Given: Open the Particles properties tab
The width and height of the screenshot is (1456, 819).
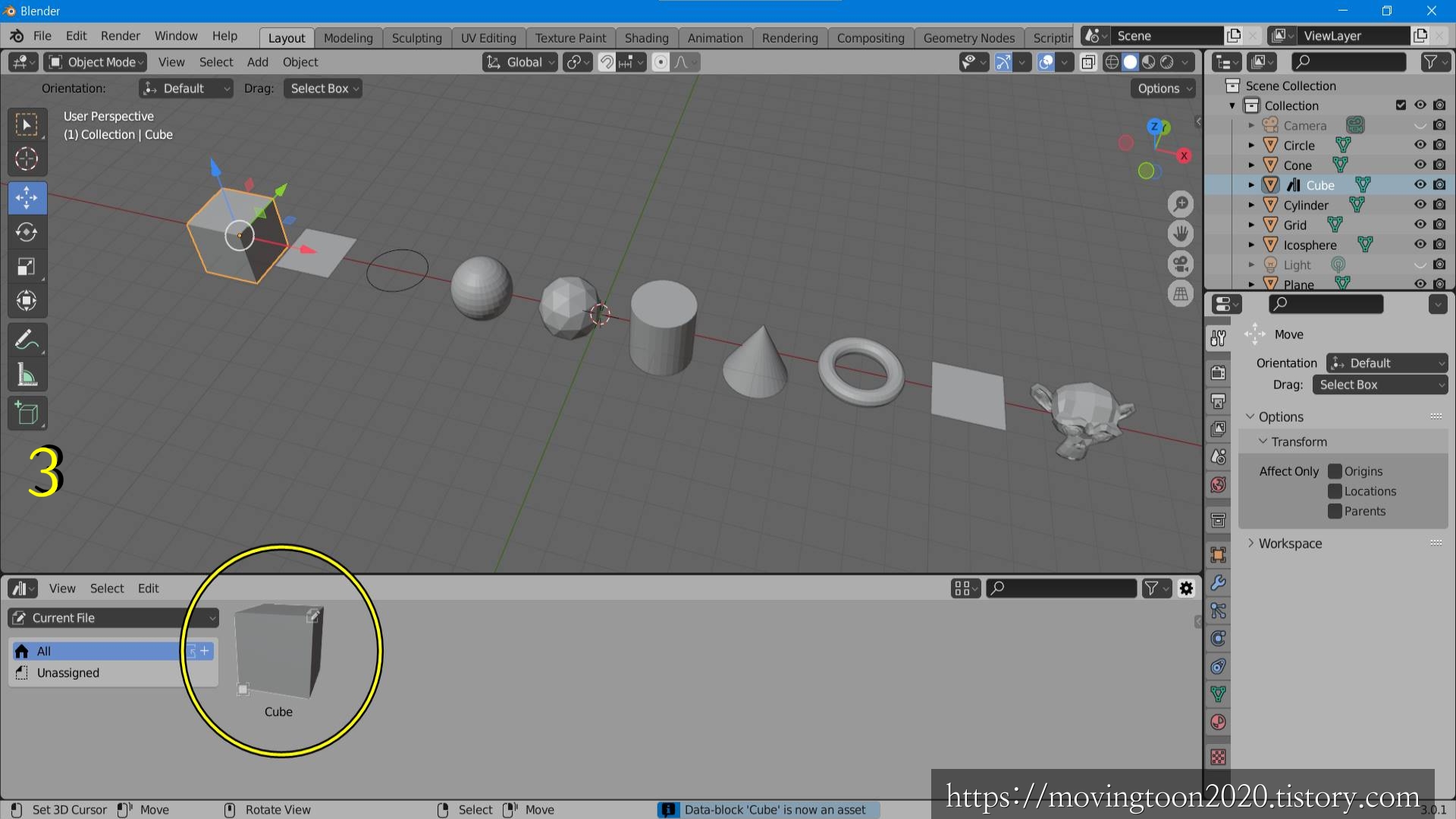Looking at the screenshot, I should (1219, 610).
